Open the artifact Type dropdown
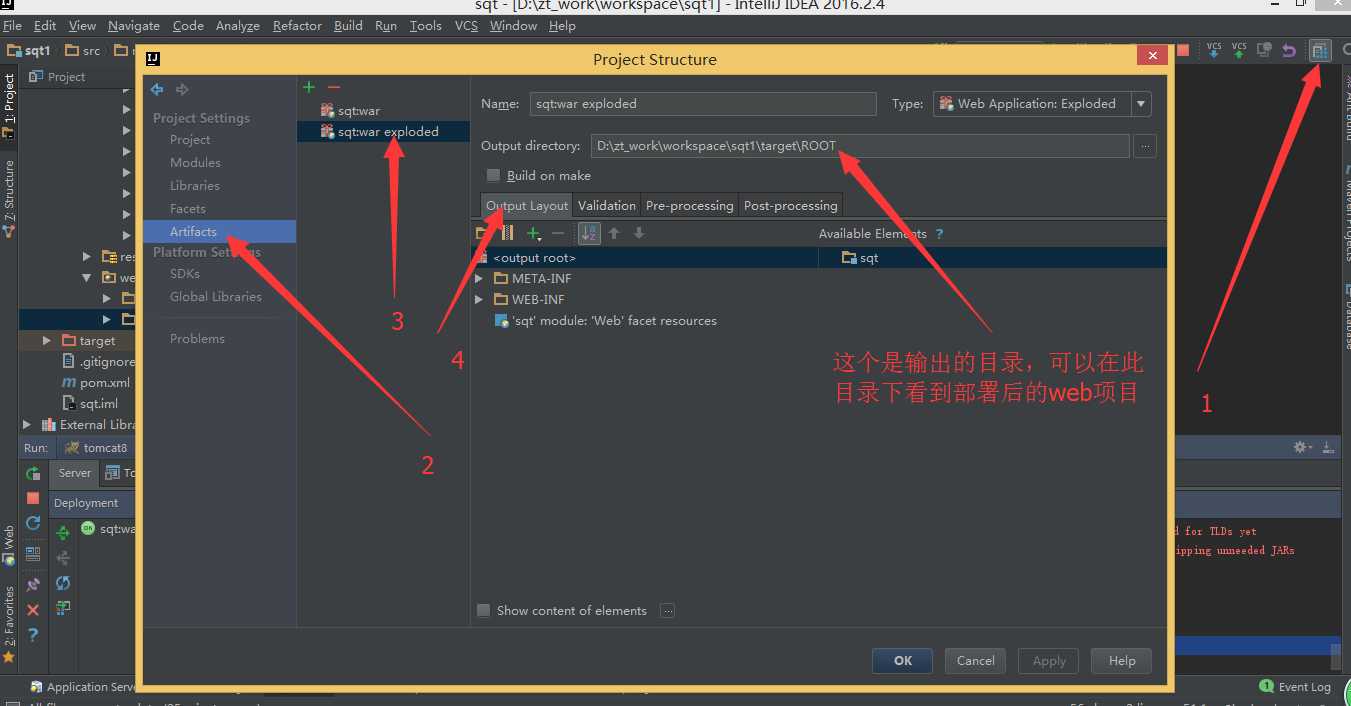Image resolution: width=1351 pixels, height=706 pixels. point(1141,103)
